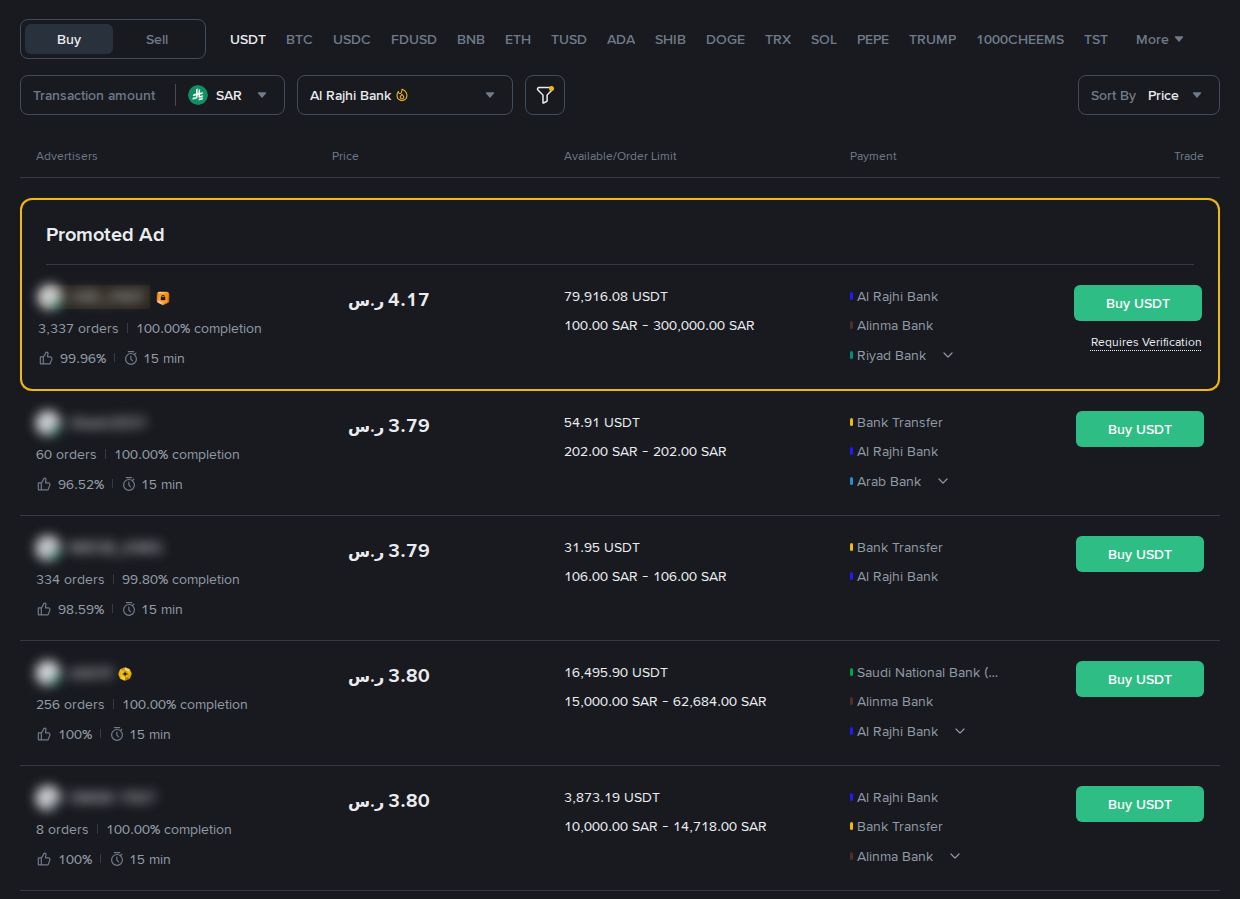Select the PEPE coin tab
1240x899 pixels.
click(x=873, y=39)
